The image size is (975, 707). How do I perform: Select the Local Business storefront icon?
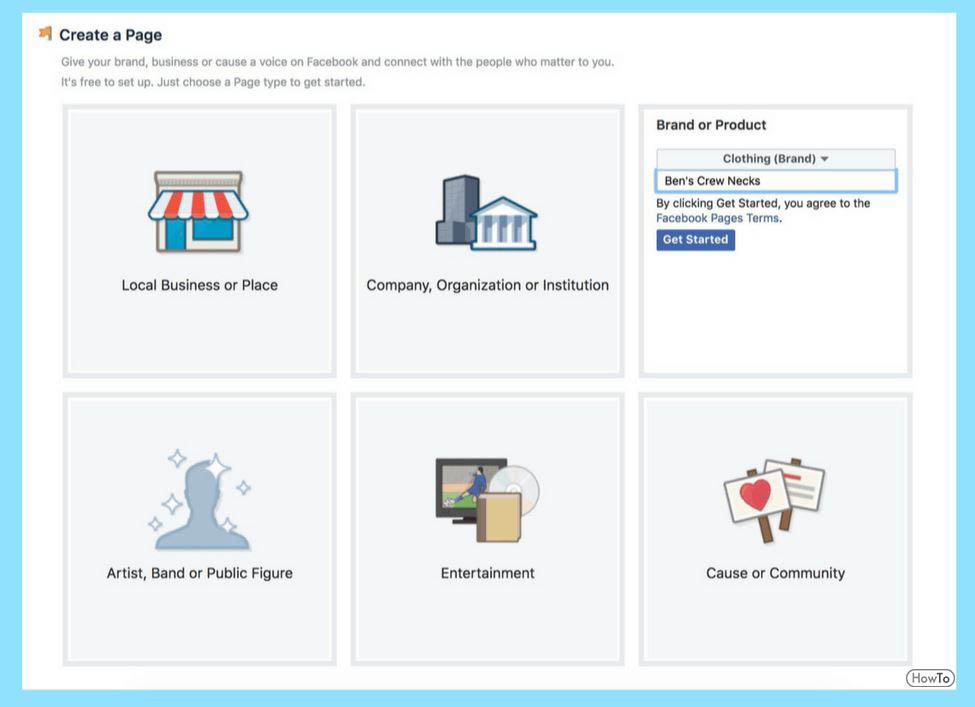198,211
